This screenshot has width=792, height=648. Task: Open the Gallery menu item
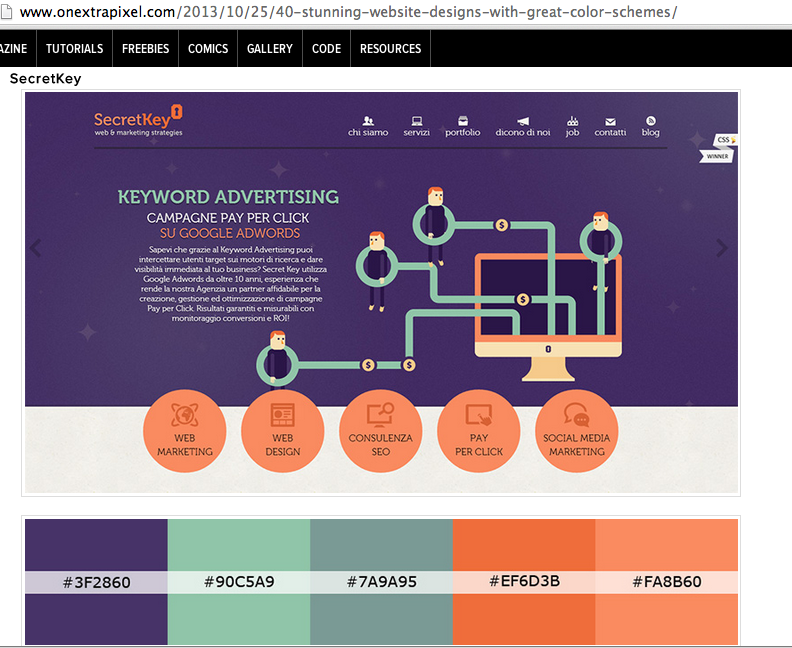pos(270,48)
